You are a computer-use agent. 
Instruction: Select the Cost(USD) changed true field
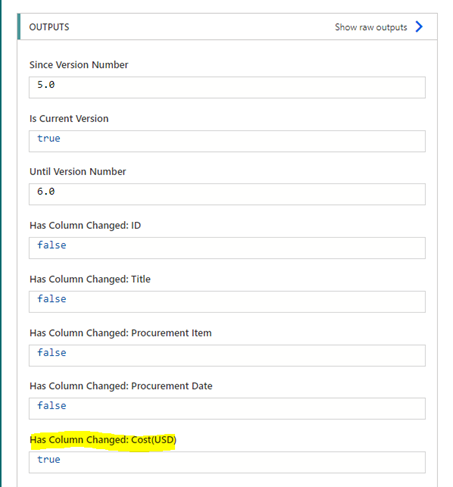tap(227, 462)
